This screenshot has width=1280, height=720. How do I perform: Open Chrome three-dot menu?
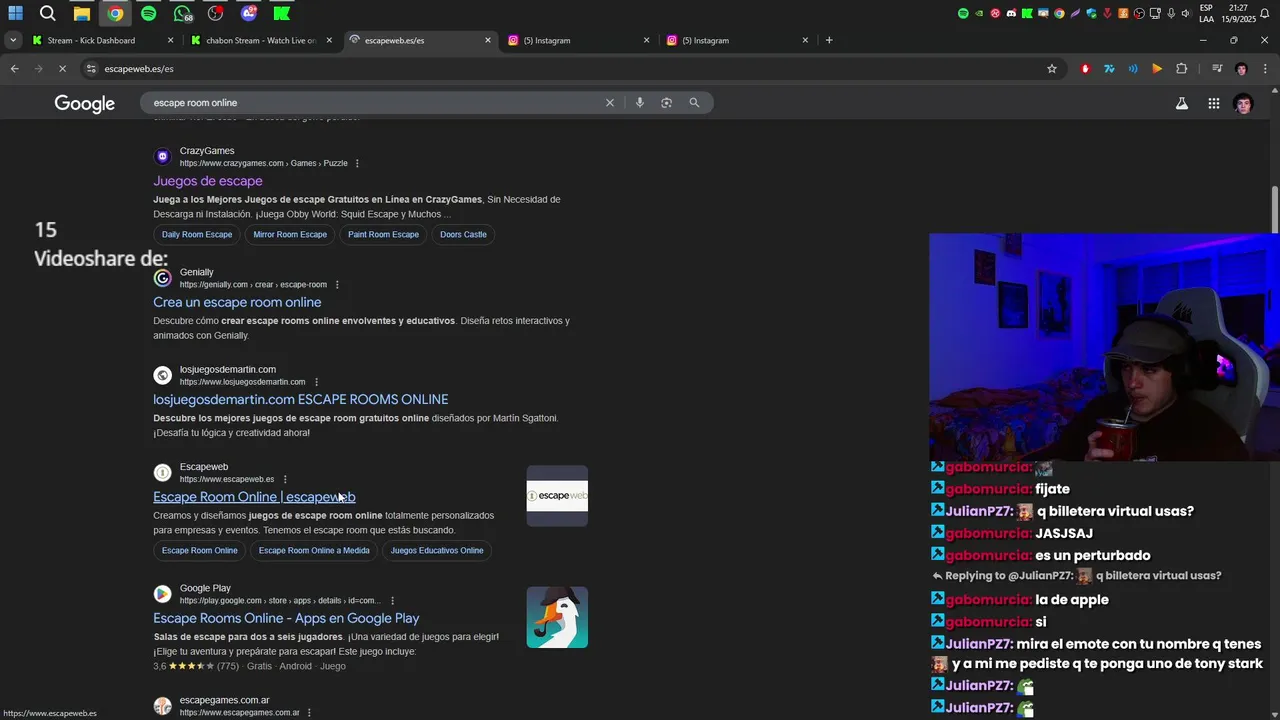click(1265, 69)
